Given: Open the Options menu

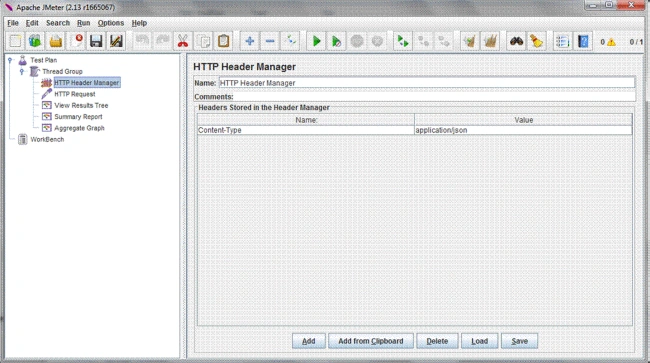Looking at the screenshot, I should pyautogui.click(x=111, y=23).
